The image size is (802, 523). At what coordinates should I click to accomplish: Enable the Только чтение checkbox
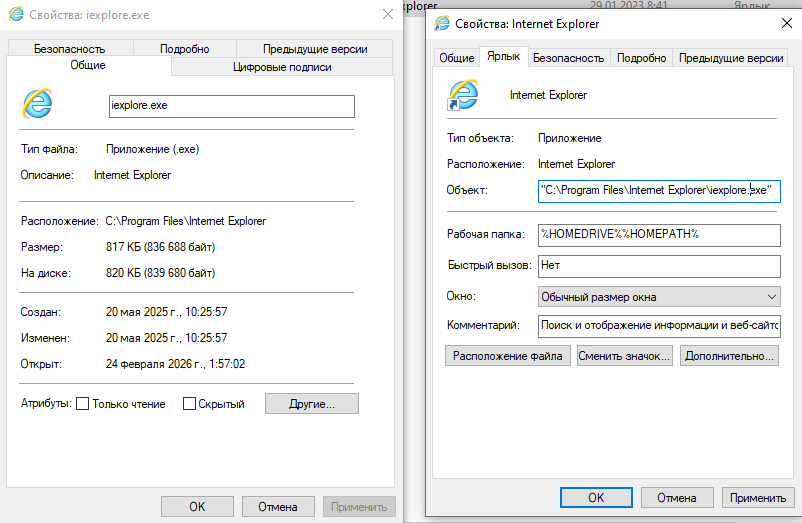[x=82, y=404]
